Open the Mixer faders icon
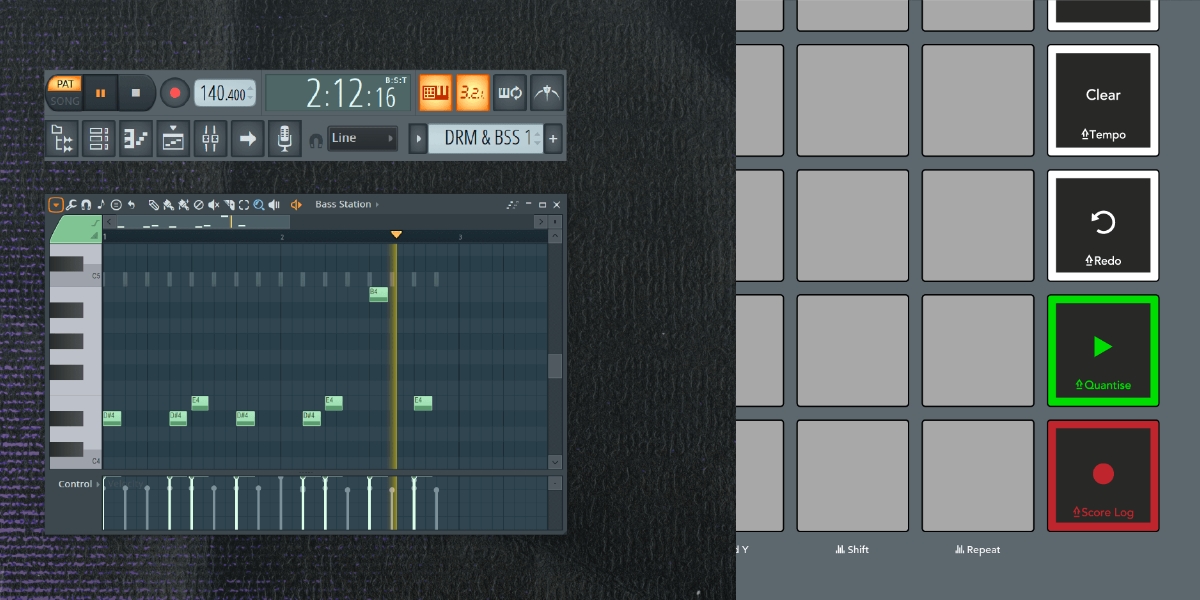Viewport: 1200px width, 600px height. coord(210,138)
